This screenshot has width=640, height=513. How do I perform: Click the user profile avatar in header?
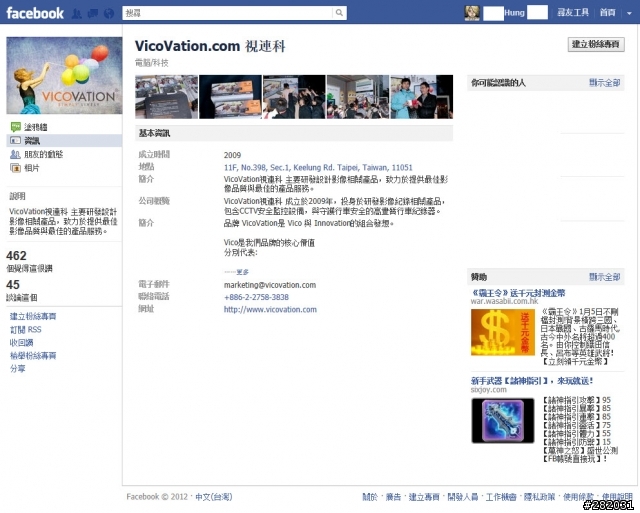(x=472, y=13)
